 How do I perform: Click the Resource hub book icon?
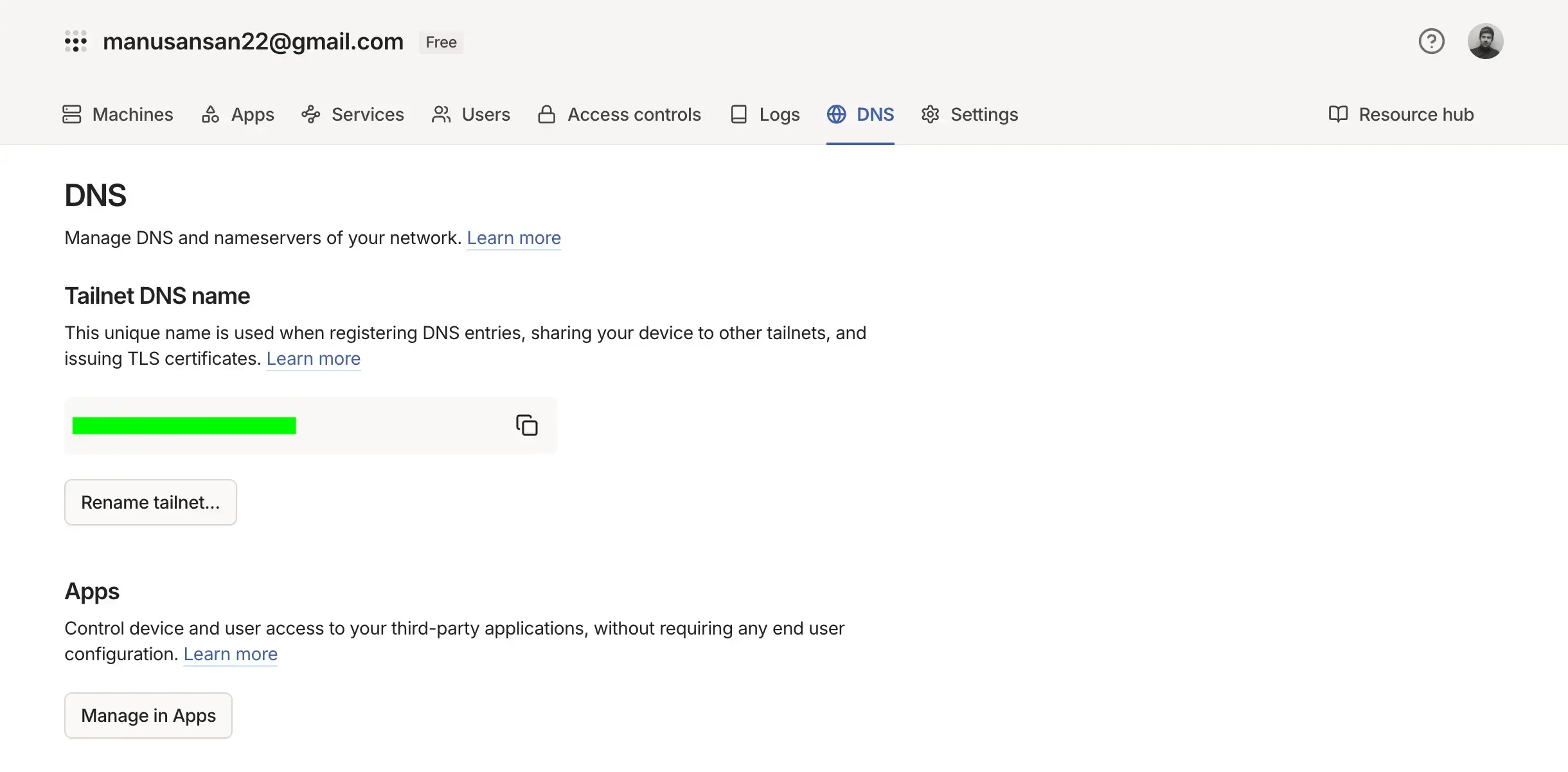pos(1339,114)
